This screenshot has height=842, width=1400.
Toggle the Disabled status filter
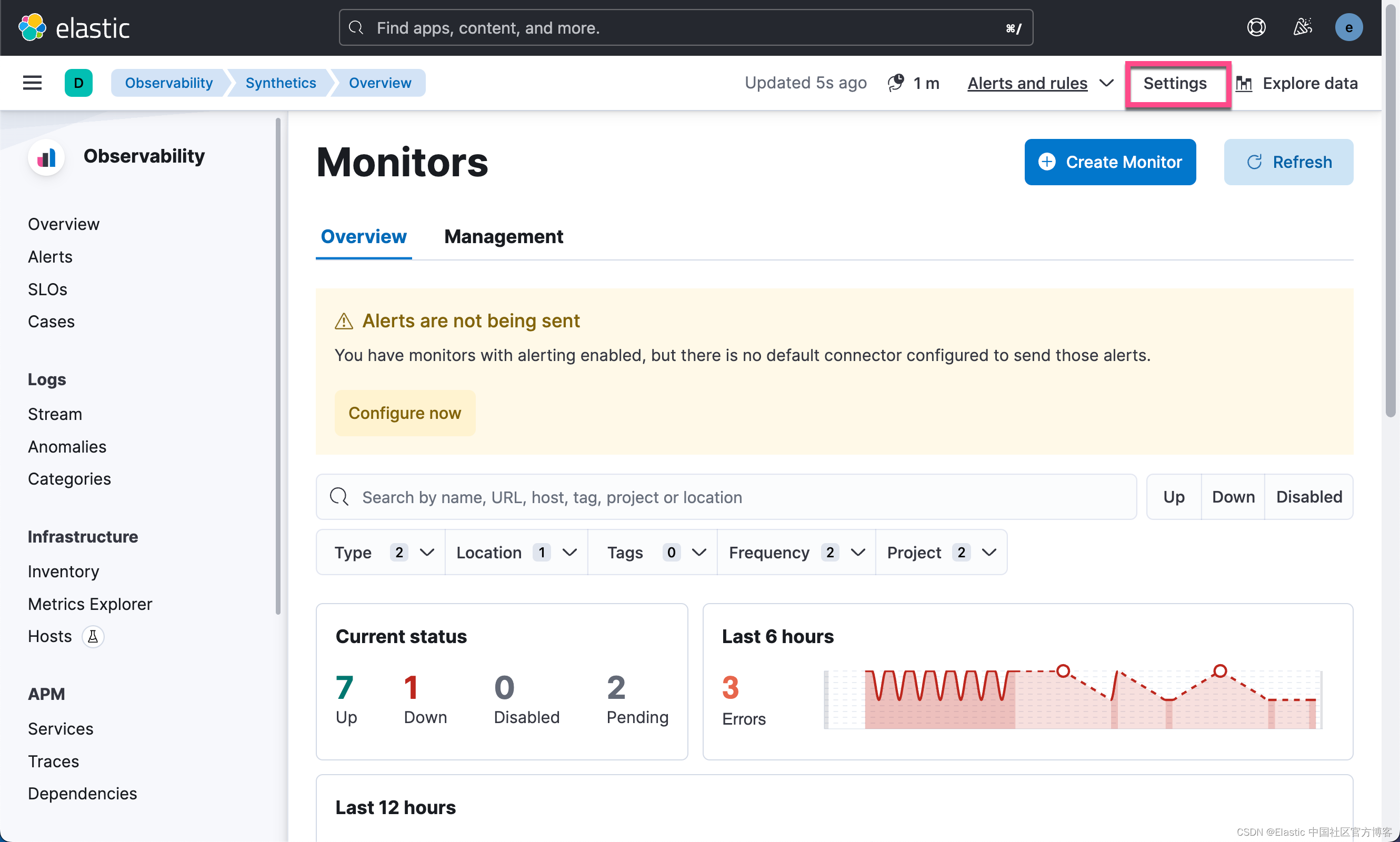pyautogui.click(x=1308, y=496)
